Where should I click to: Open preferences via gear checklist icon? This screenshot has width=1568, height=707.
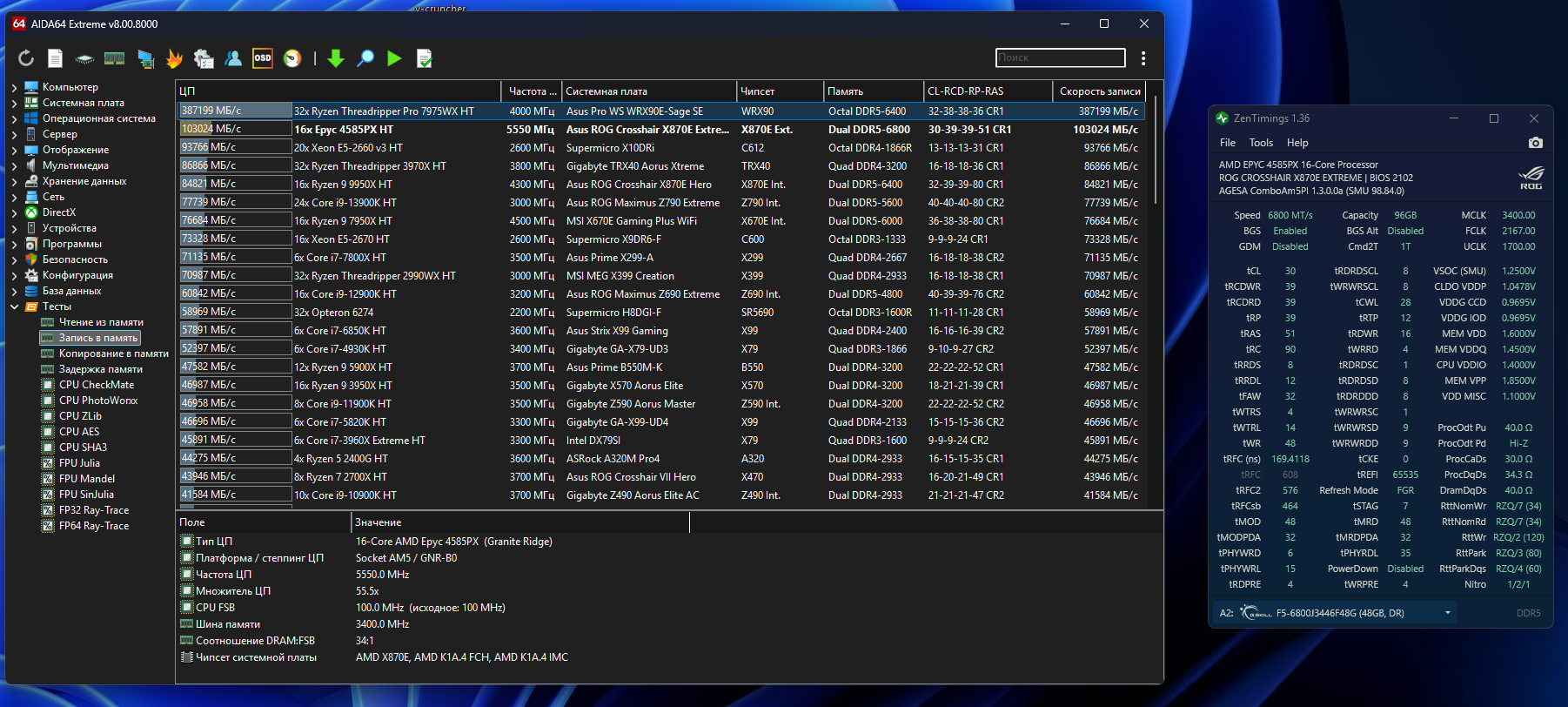[x=204, y=58]
